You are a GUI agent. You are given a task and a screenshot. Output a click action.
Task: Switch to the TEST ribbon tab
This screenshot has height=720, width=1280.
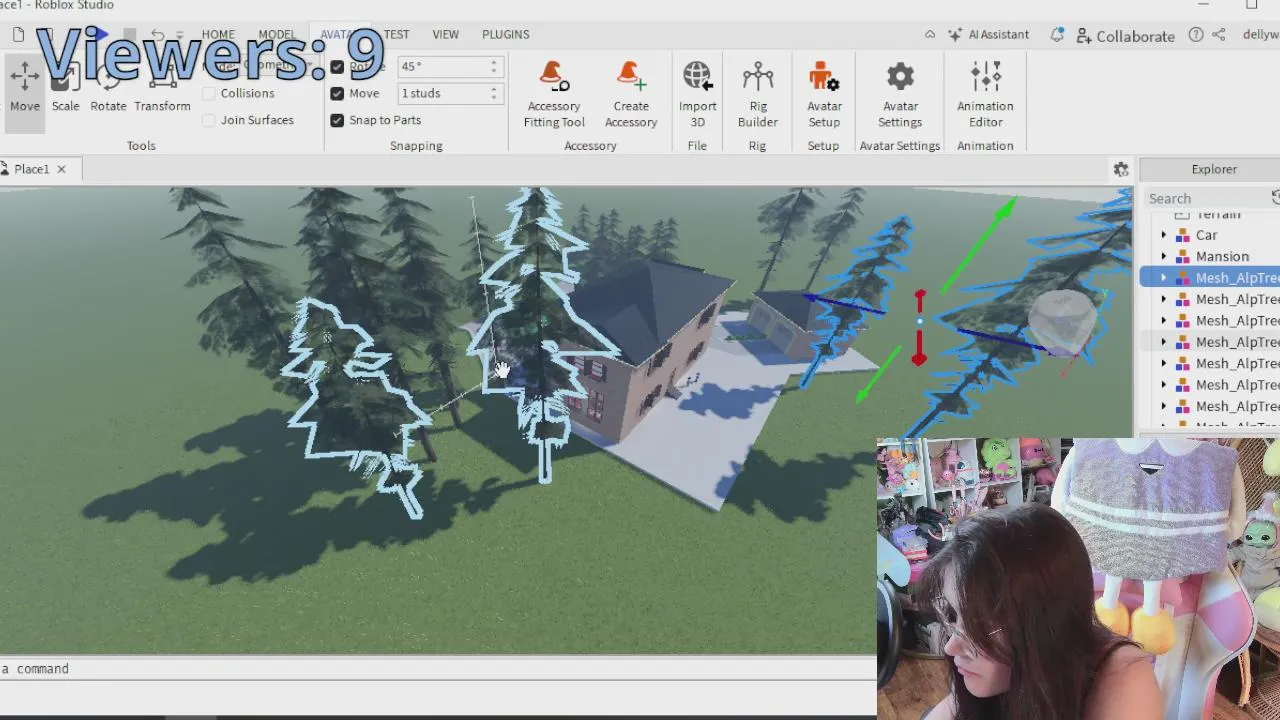pyautogui.click(x=397, y=34)
